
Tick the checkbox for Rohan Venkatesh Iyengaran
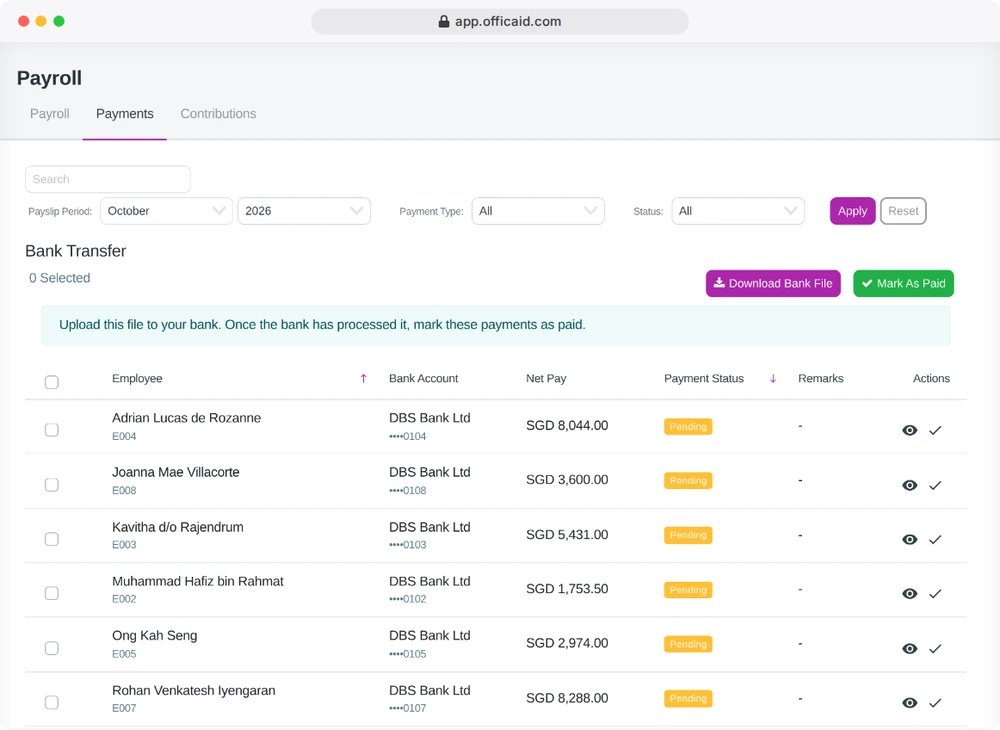(52, 702)
